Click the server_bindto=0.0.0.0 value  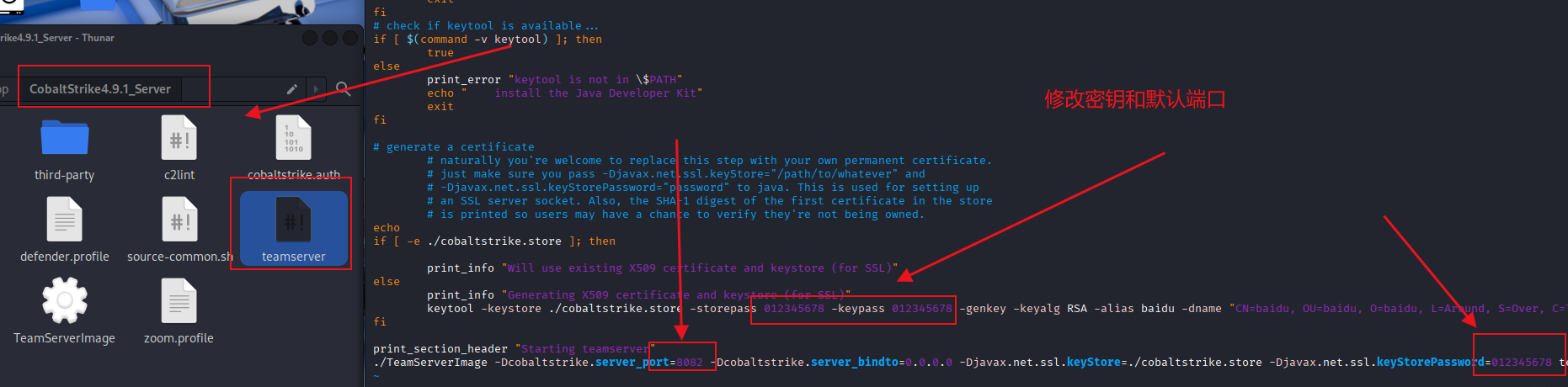882,363
